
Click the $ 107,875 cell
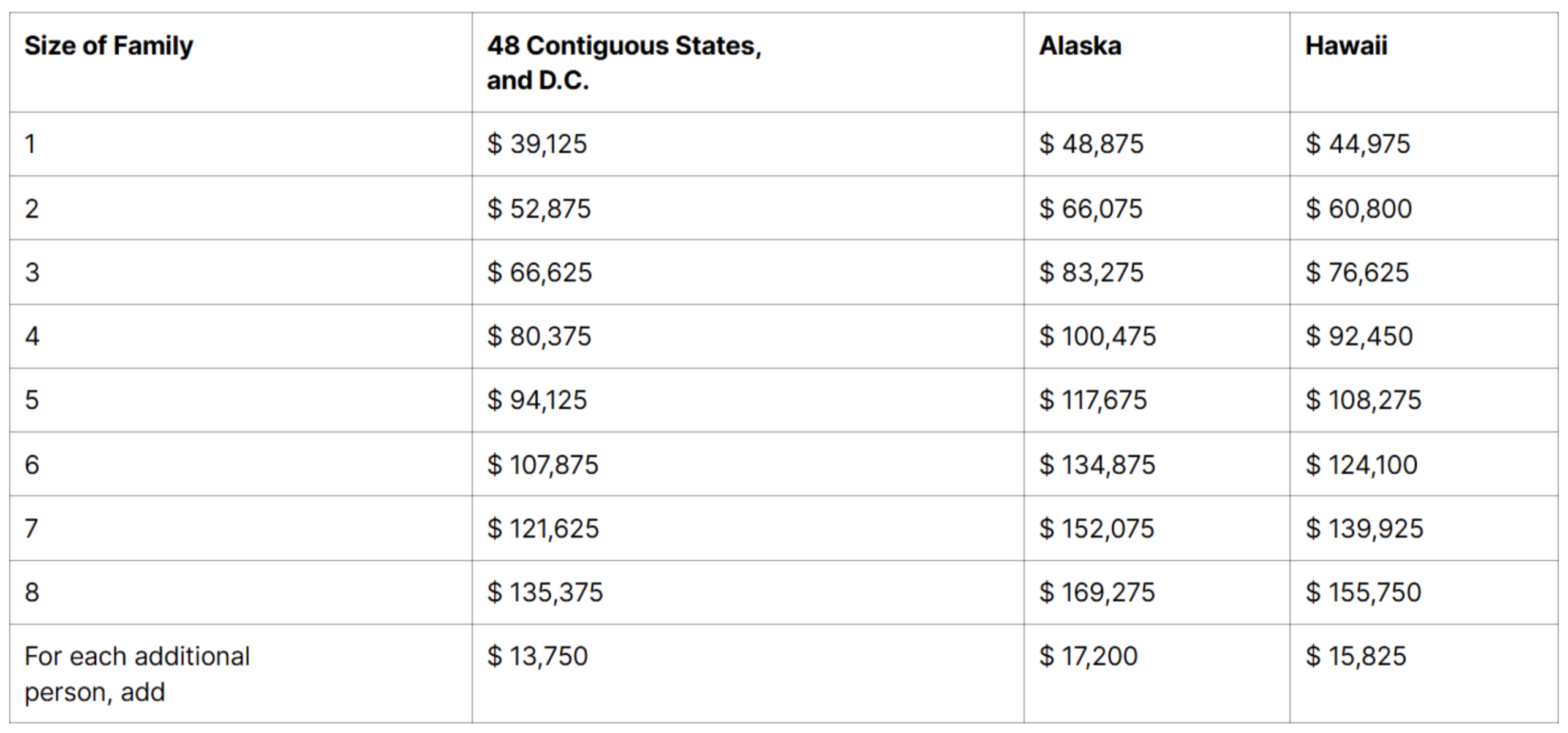[542, 464]
